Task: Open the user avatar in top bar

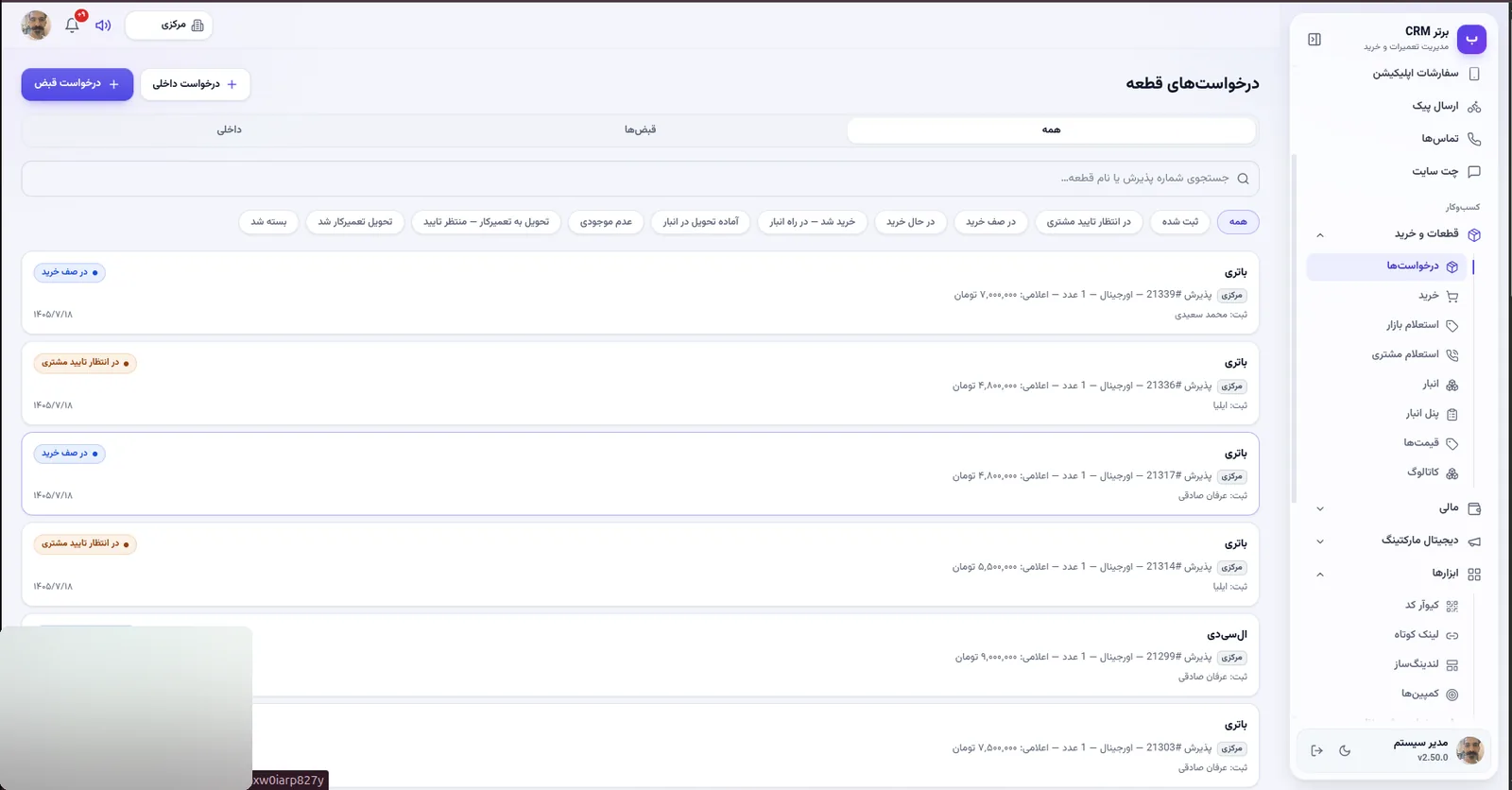Action: tap(36, 26)
